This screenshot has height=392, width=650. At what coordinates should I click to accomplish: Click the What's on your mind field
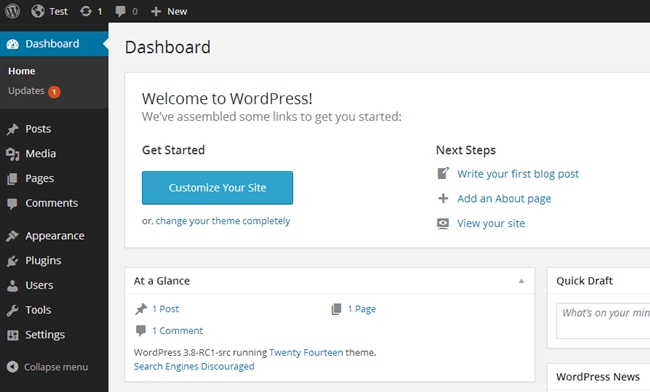(603, 321)
